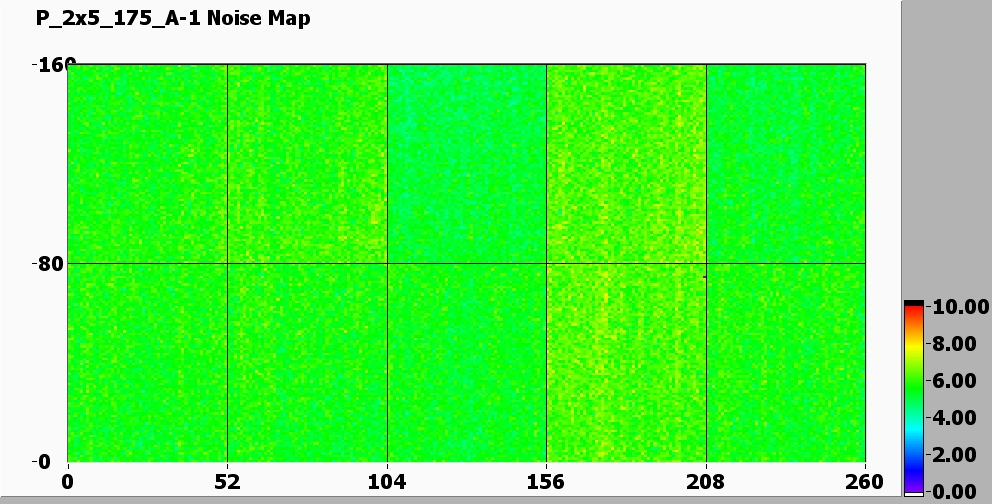Pick the upper-left chip cell from 0 to 52
The image size is (992, 504).
click(x=147, y=163)
